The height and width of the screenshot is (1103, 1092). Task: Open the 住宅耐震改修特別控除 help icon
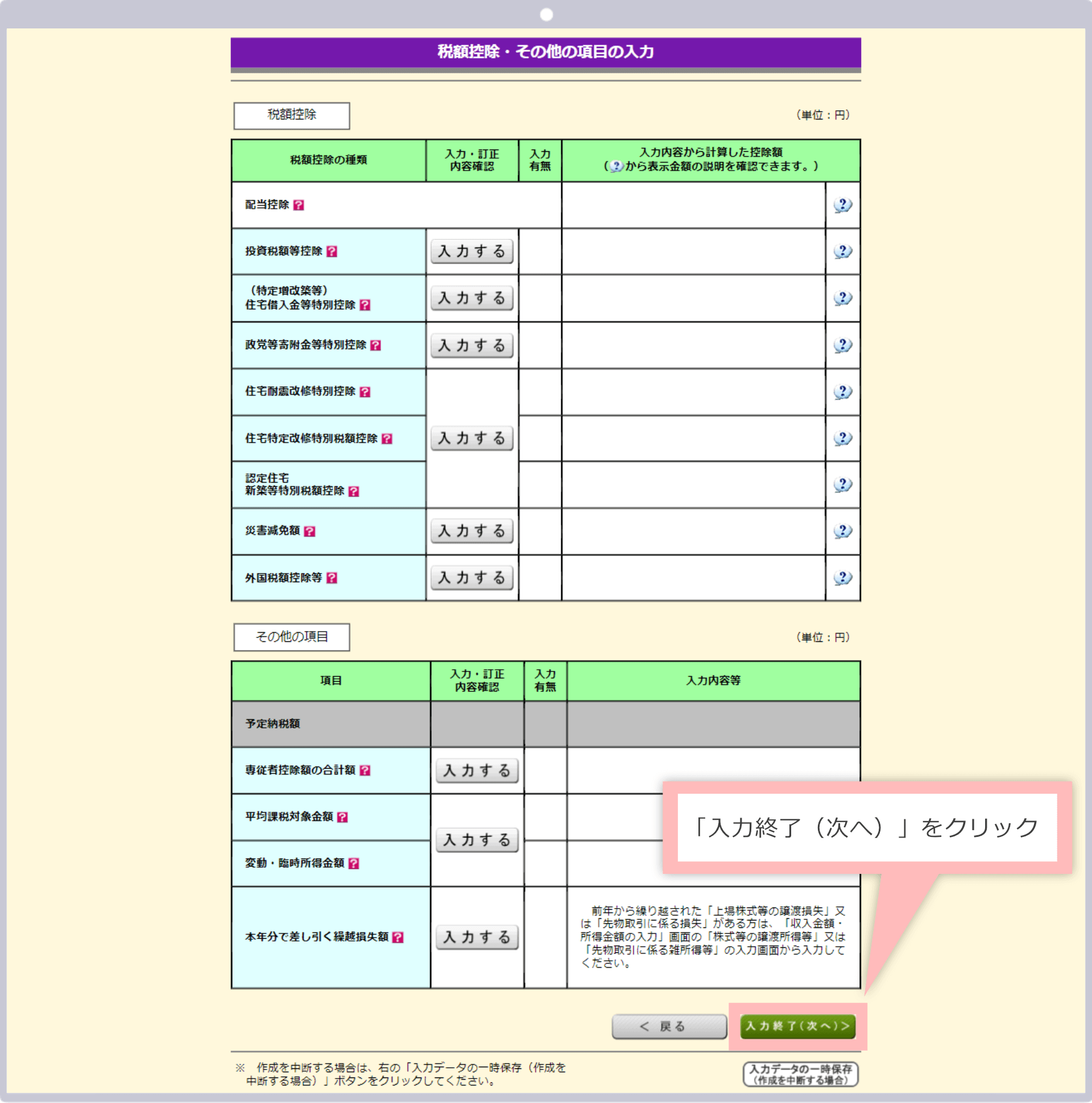pos(366,392)
